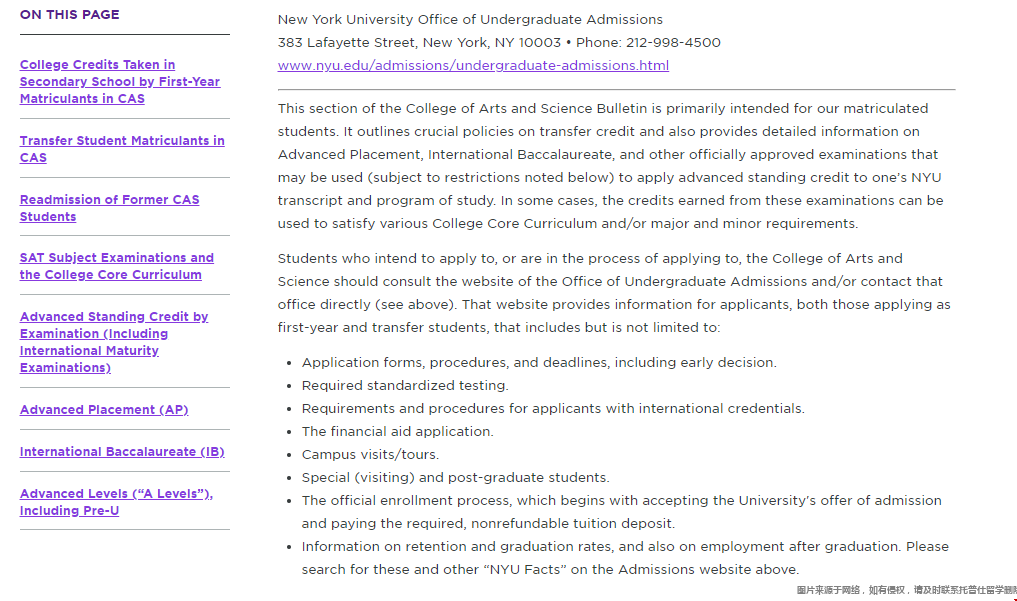1017x601 pixels.
Task: Click the phone number 212-998-4500
Action: [673, 43]
